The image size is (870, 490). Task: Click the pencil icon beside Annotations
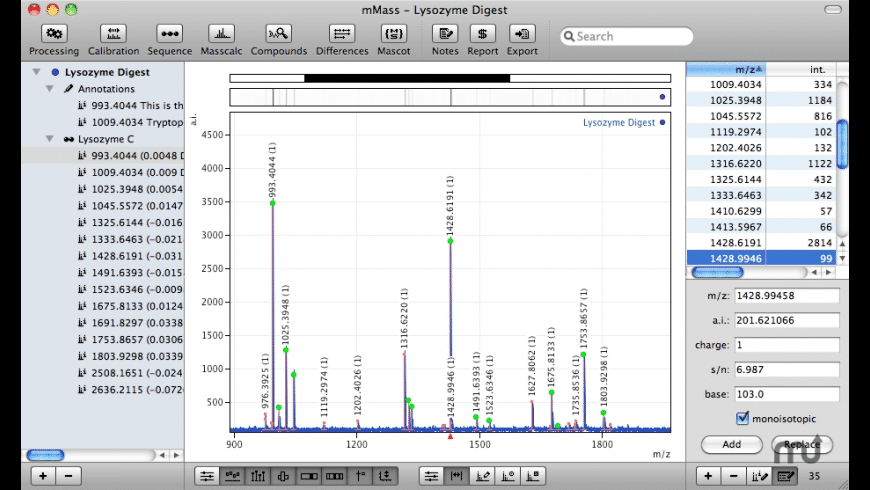point(69,89)
